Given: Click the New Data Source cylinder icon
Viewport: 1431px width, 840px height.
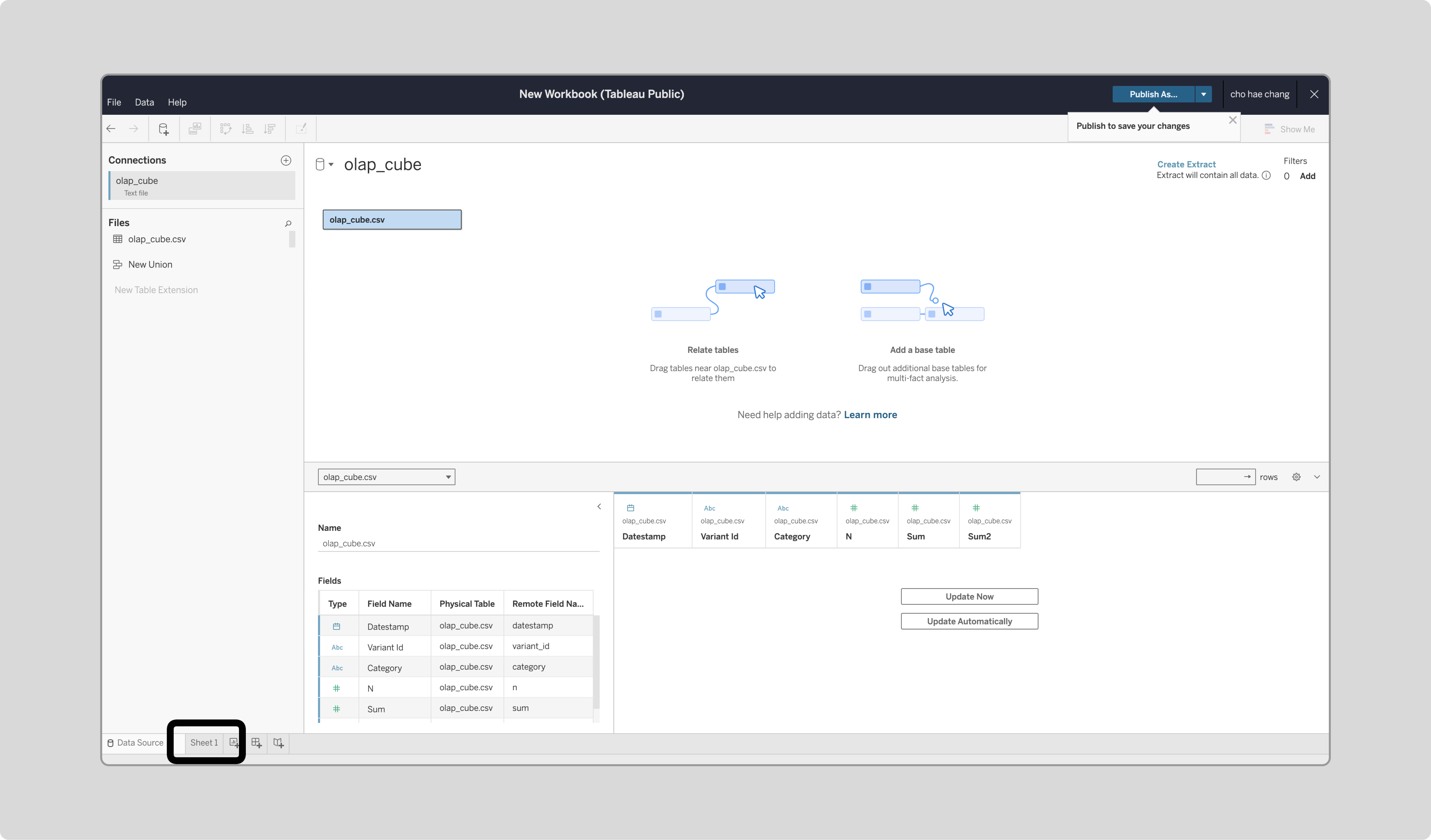Looking at the screenshot, I should click(x=163, y=129).
